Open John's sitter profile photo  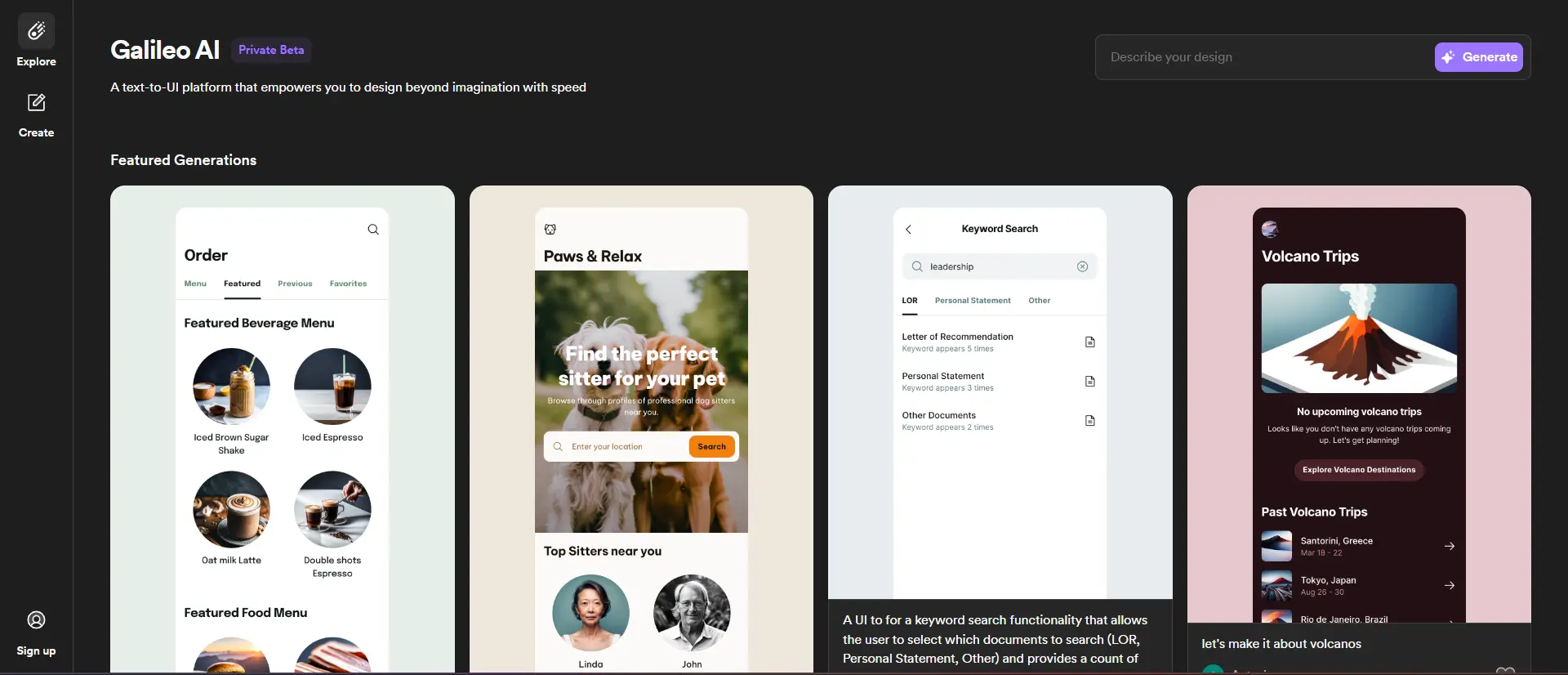point(692,613)
